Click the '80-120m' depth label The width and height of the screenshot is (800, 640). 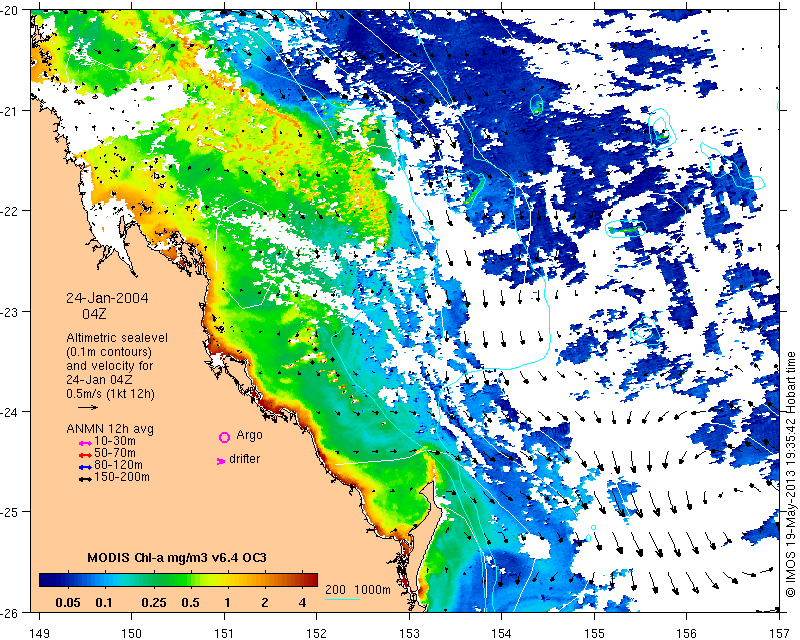[x=118, y=465]
